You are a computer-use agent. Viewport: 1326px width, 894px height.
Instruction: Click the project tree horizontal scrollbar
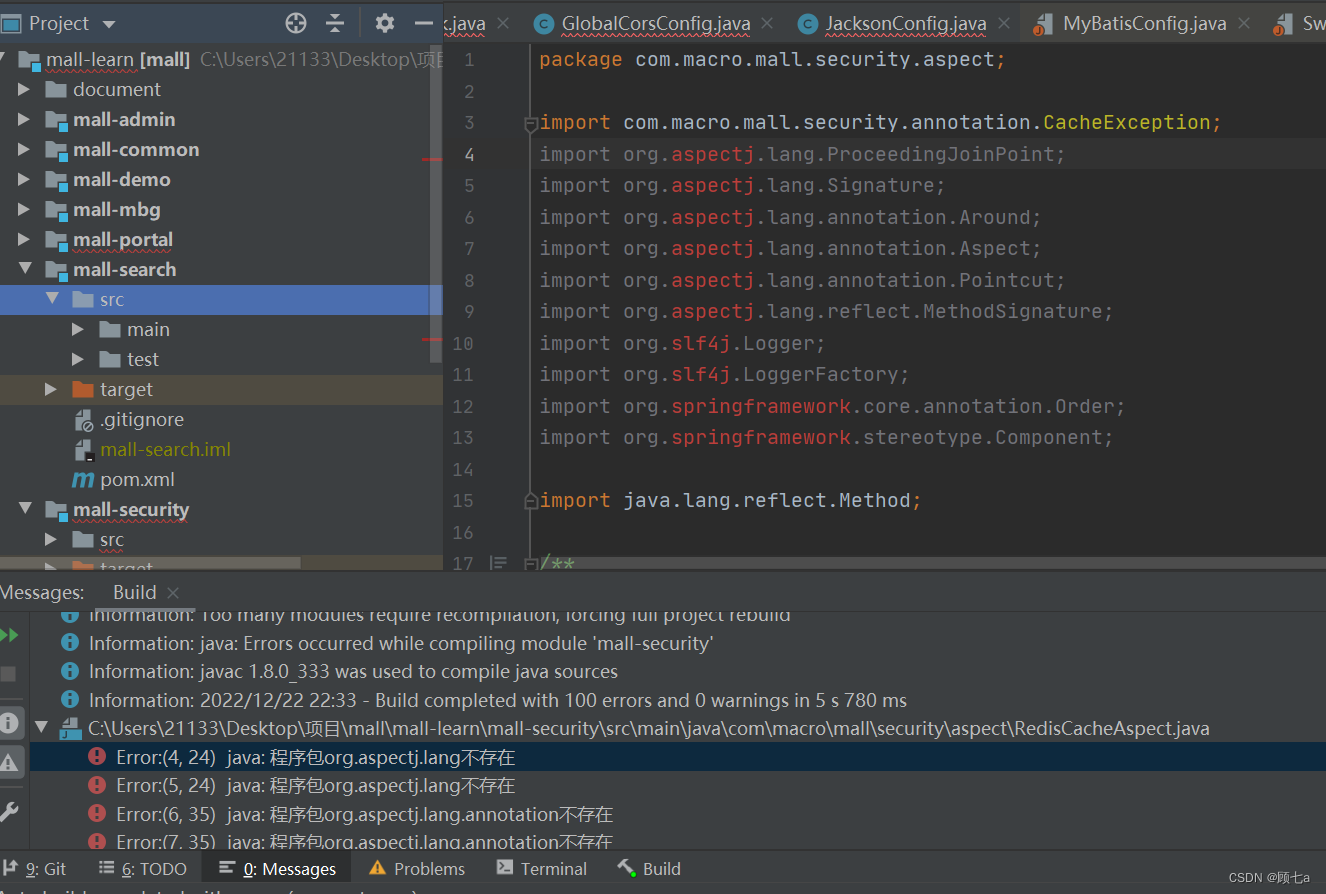[150, 564]
